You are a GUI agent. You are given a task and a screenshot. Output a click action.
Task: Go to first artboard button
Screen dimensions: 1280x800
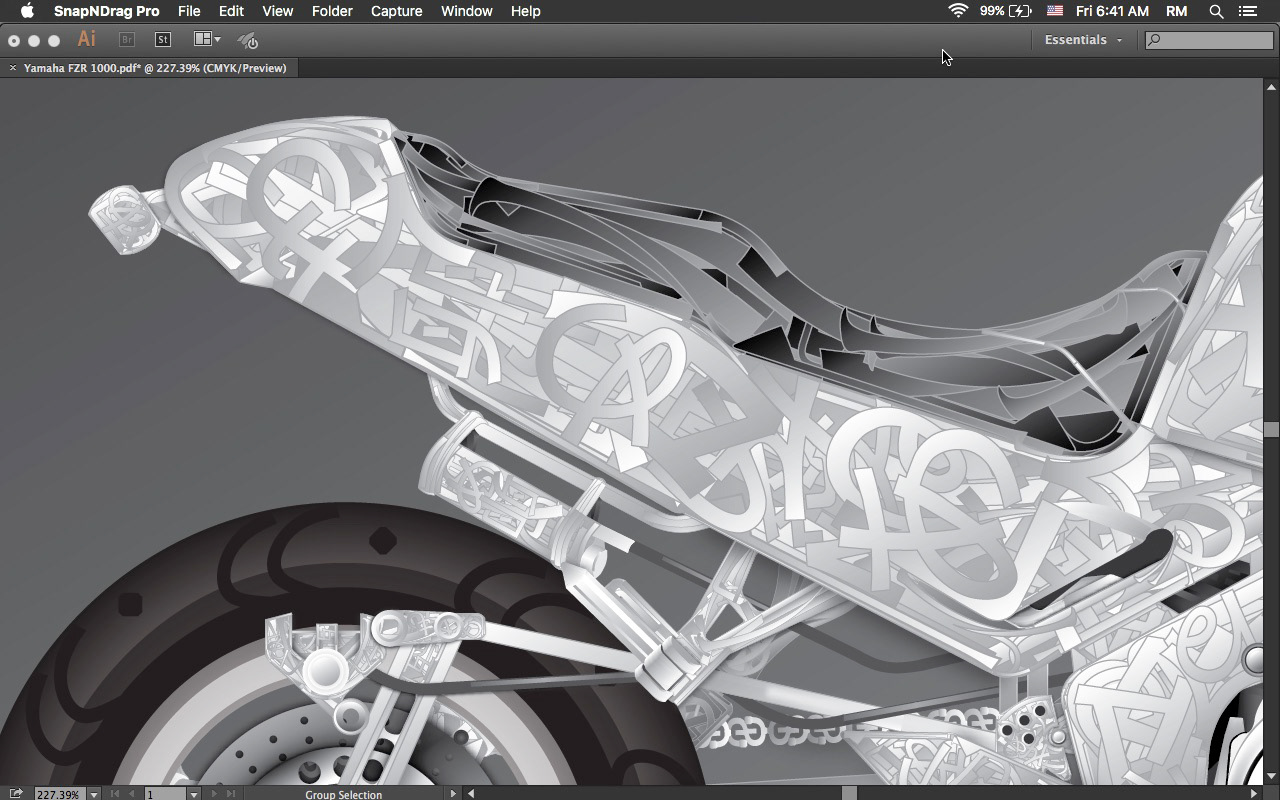(114, 794)
